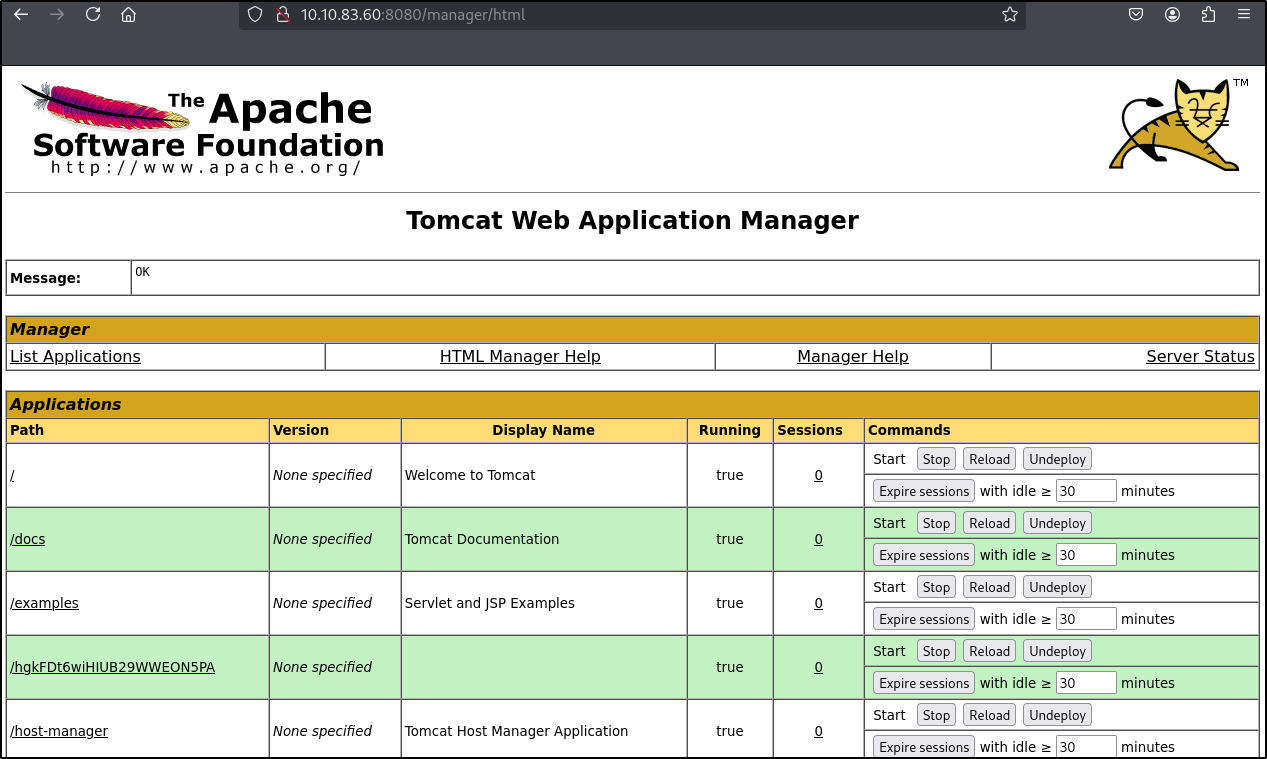Screen dimensions: 1267x759
Task: Open the Firefox hamburger menu
Action: tap(1244, 15)
